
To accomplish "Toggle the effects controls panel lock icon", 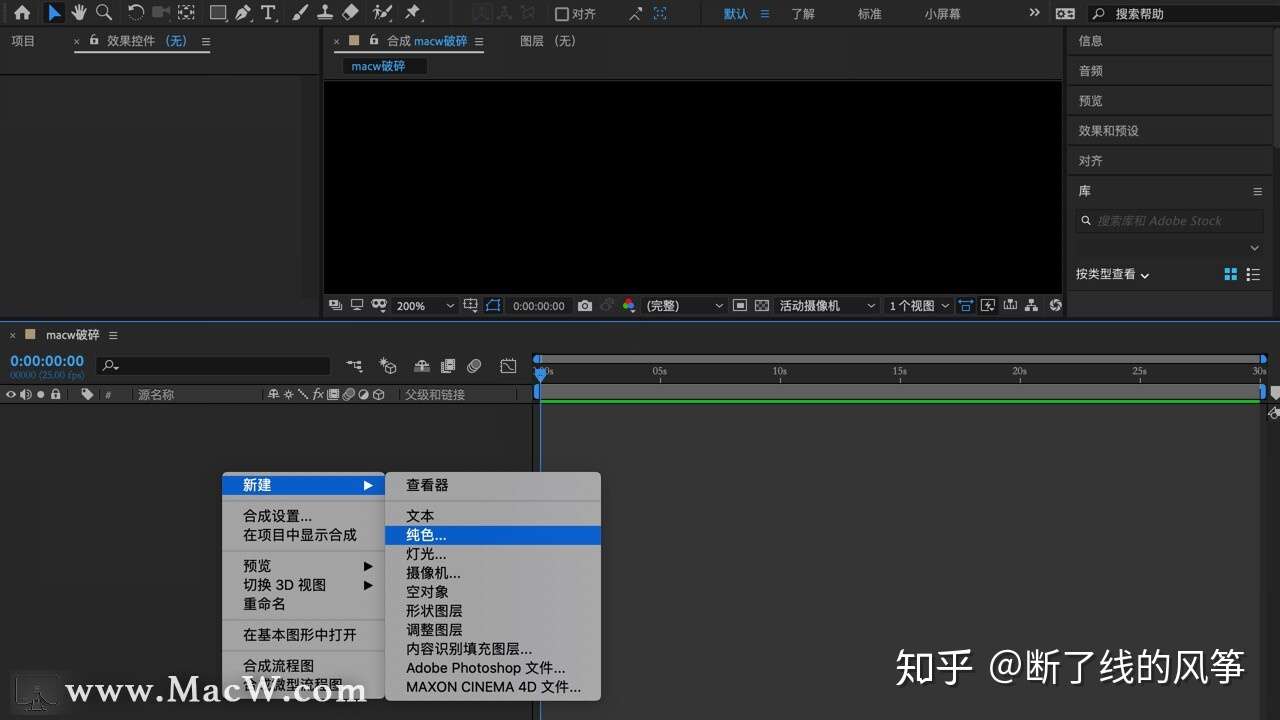I will pos(94,41).
